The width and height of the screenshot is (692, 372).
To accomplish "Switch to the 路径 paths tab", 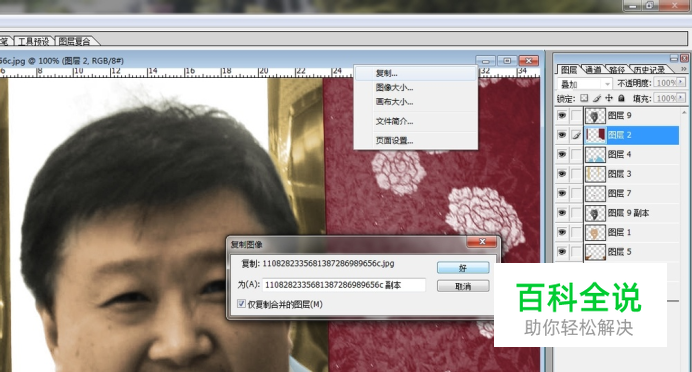I will 617,70.
